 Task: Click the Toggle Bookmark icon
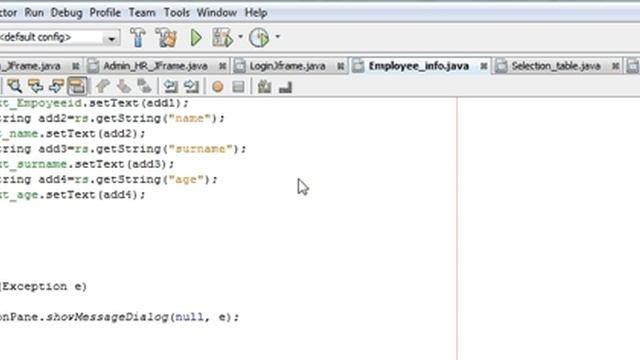point(144,87)
